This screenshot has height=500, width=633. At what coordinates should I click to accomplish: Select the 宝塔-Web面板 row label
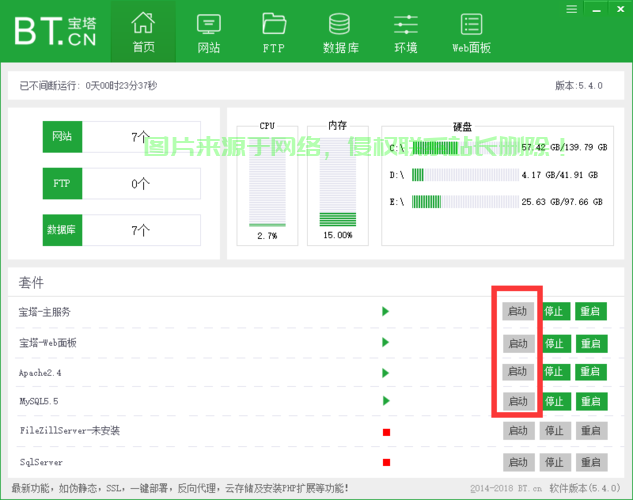48,343
